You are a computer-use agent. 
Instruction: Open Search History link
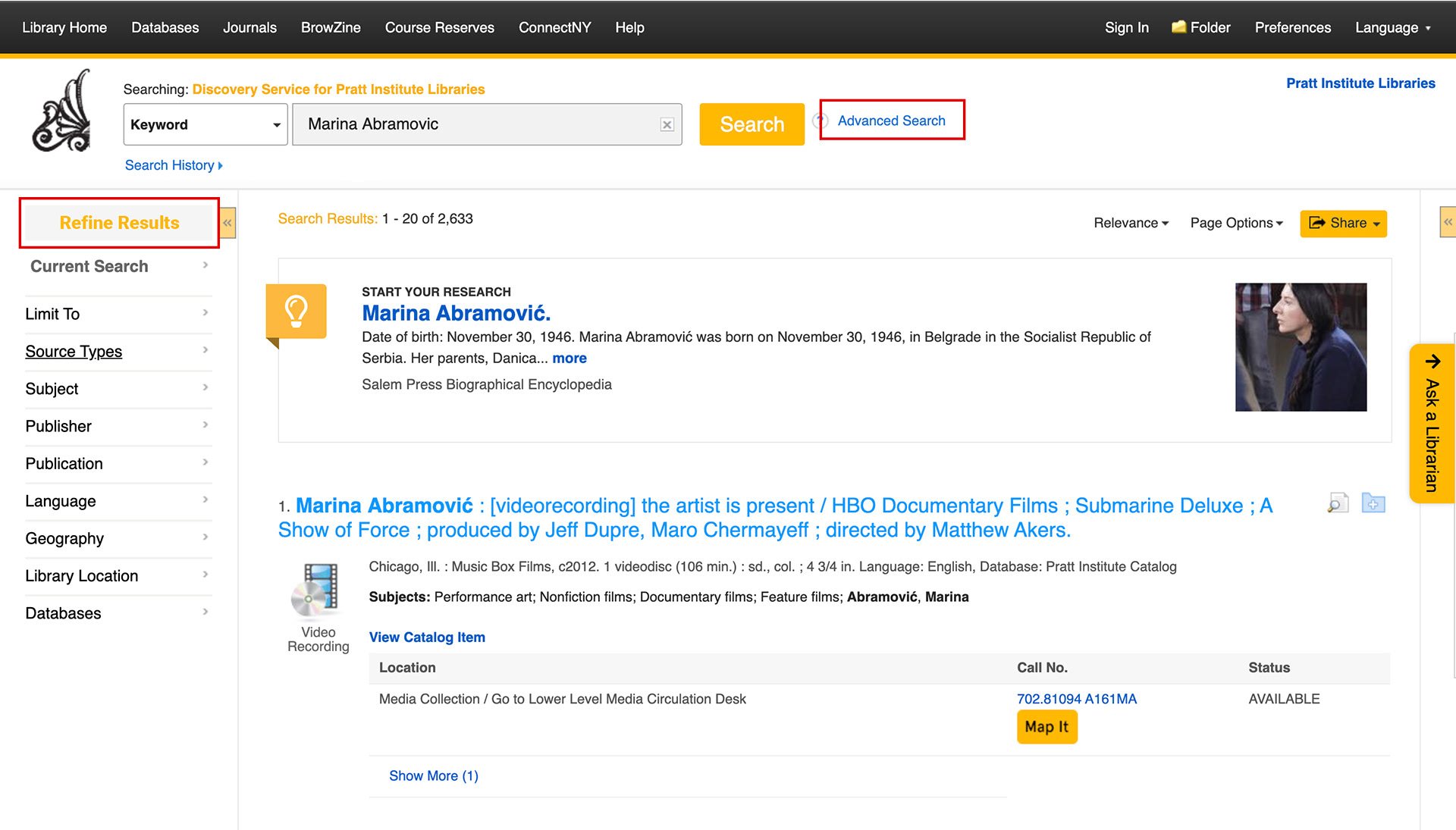pos(174,165)
